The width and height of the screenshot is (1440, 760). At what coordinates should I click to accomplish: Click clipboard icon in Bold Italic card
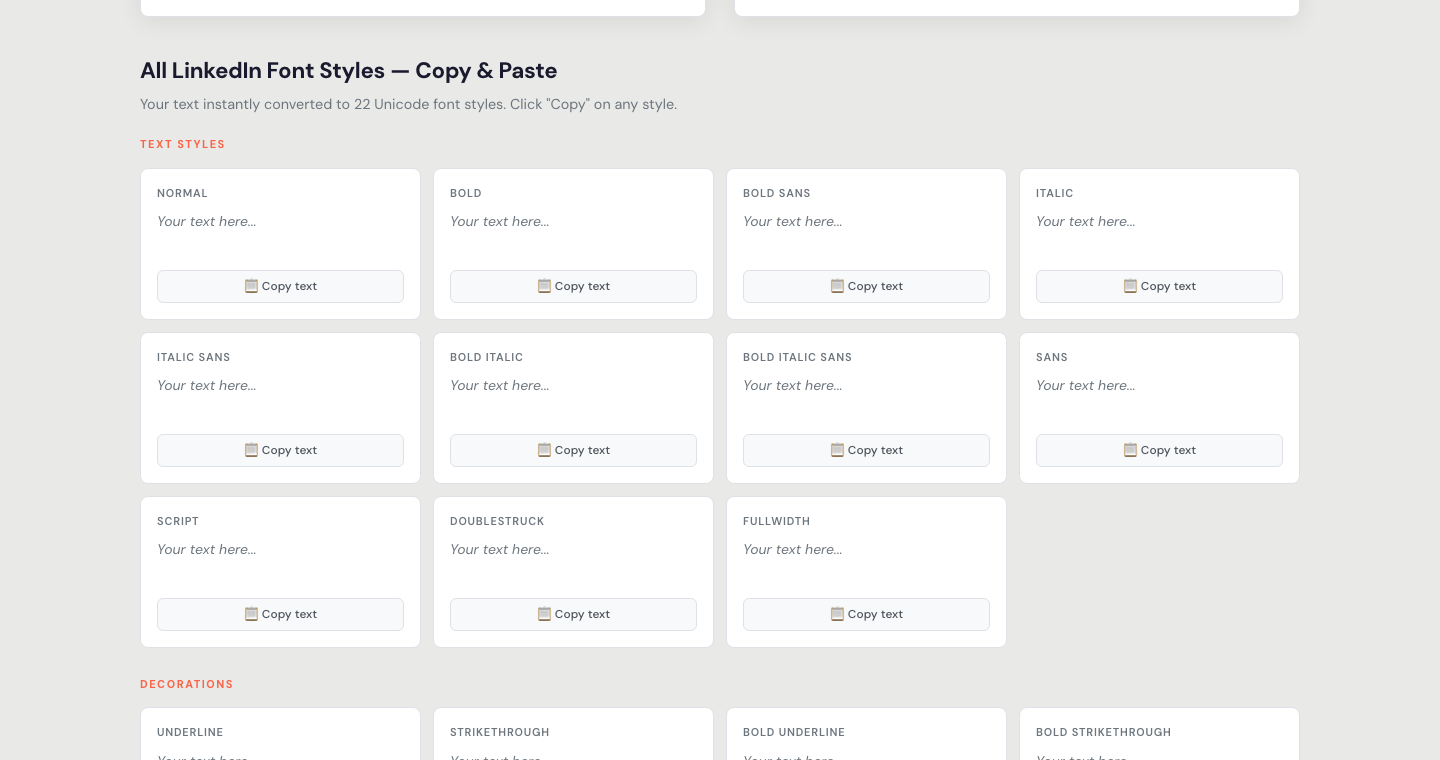[544, 450]
